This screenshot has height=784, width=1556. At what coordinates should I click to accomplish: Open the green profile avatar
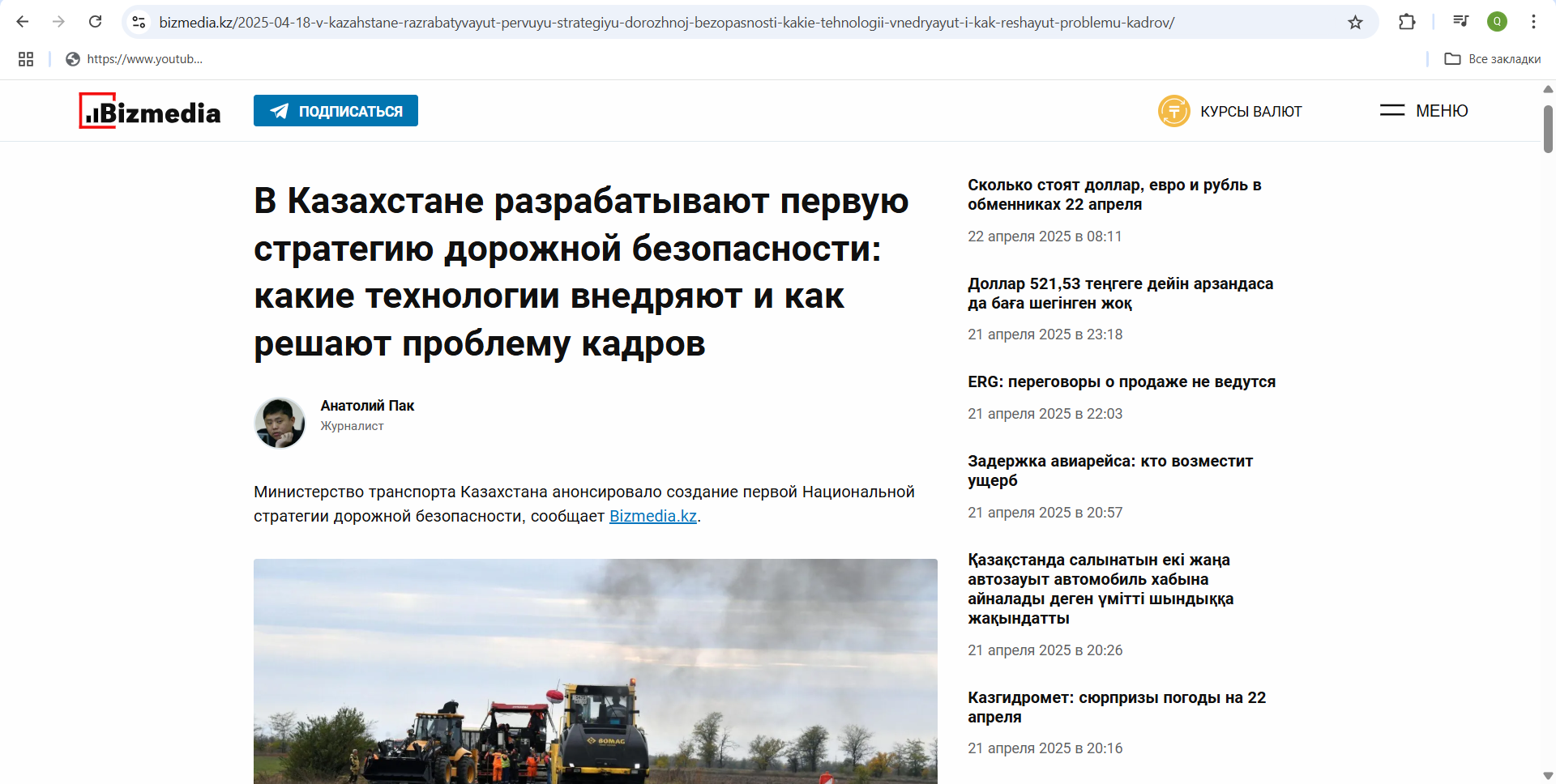click(1497, 22)
